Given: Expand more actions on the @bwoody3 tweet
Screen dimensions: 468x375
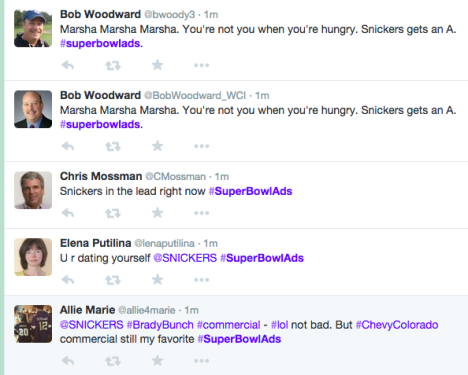Looking at the screenshot, I should coord(202,65).
